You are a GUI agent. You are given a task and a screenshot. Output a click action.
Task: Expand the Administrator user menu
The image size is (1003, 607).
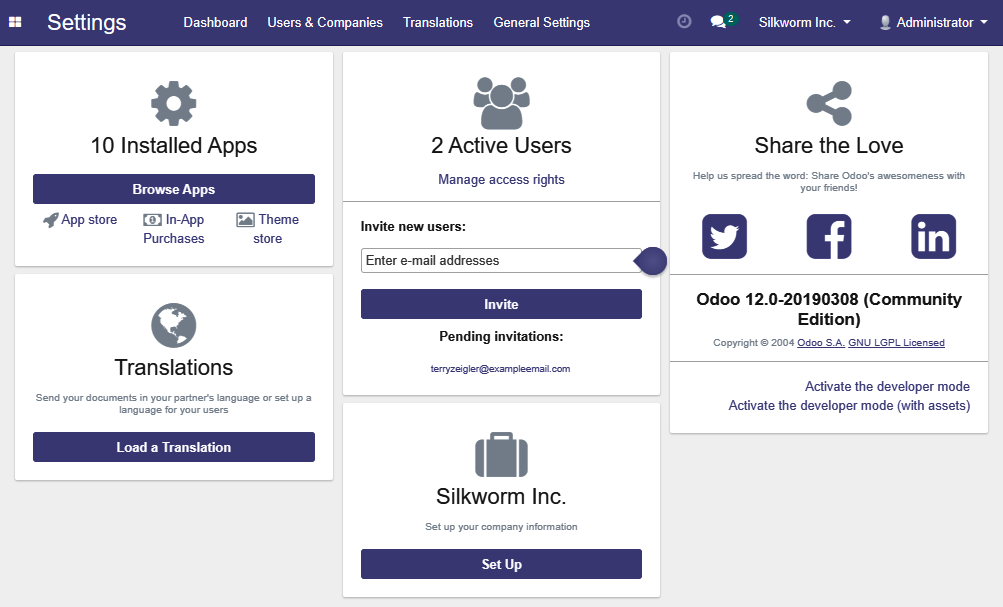tap(934, 22)
